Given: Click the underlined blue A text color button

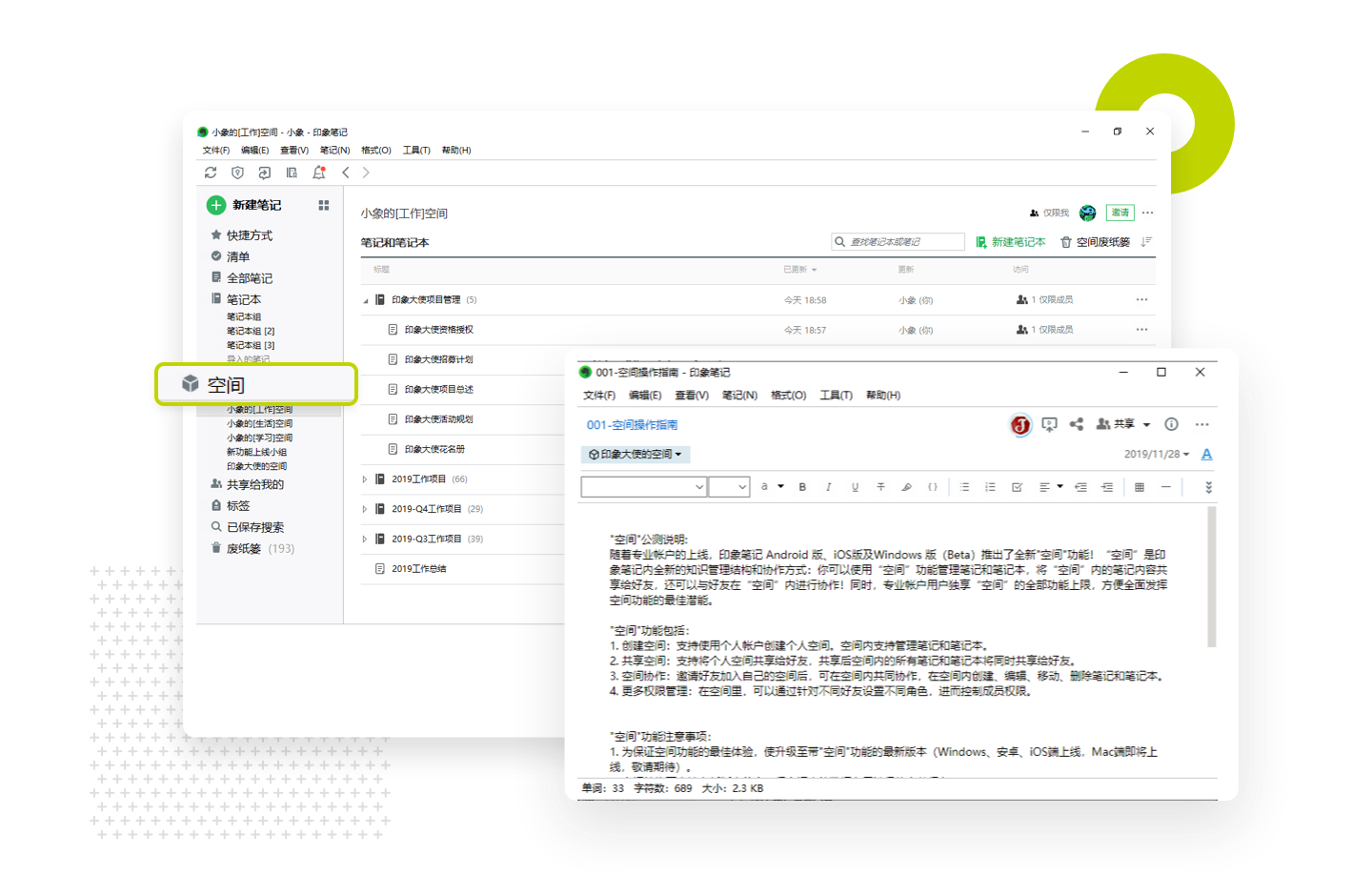Looking at the screenshot, I should 1206,455.
